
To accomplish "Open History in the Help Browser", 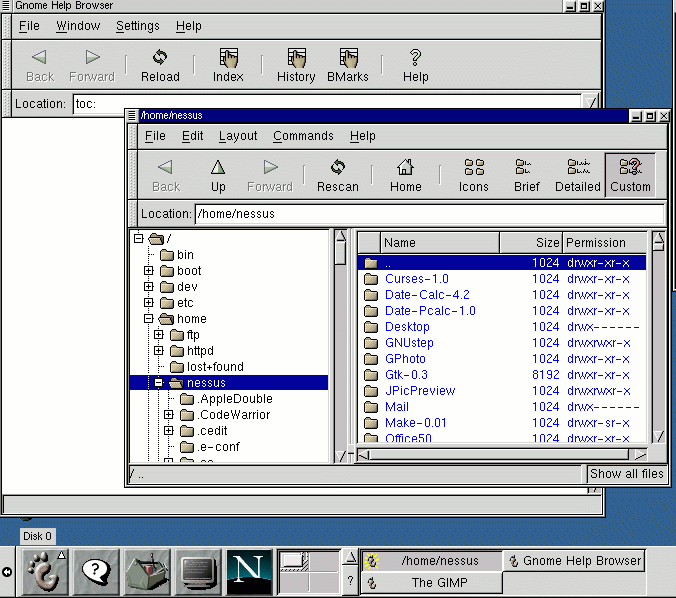I will [296, 66].
